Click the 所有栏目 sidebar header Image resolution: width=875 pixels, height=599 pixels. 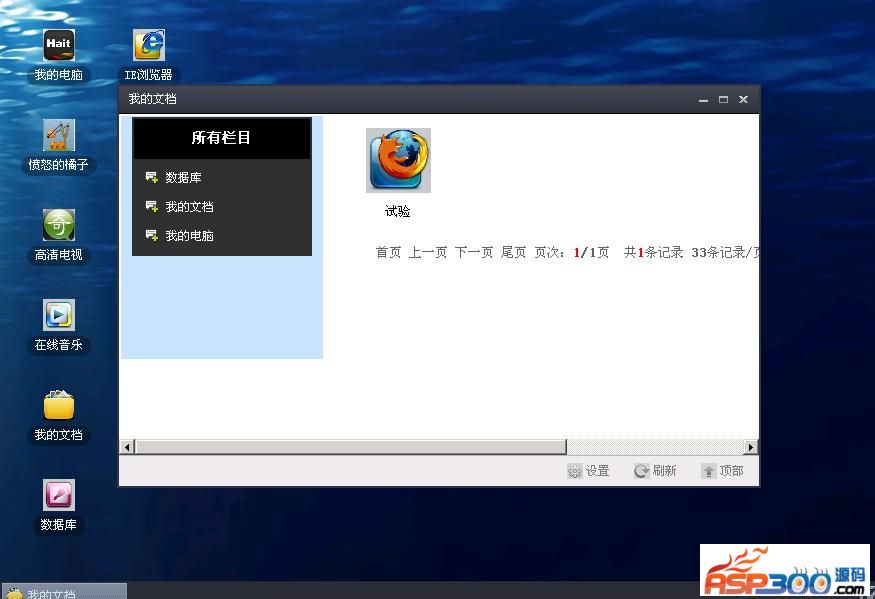[221, 138]
